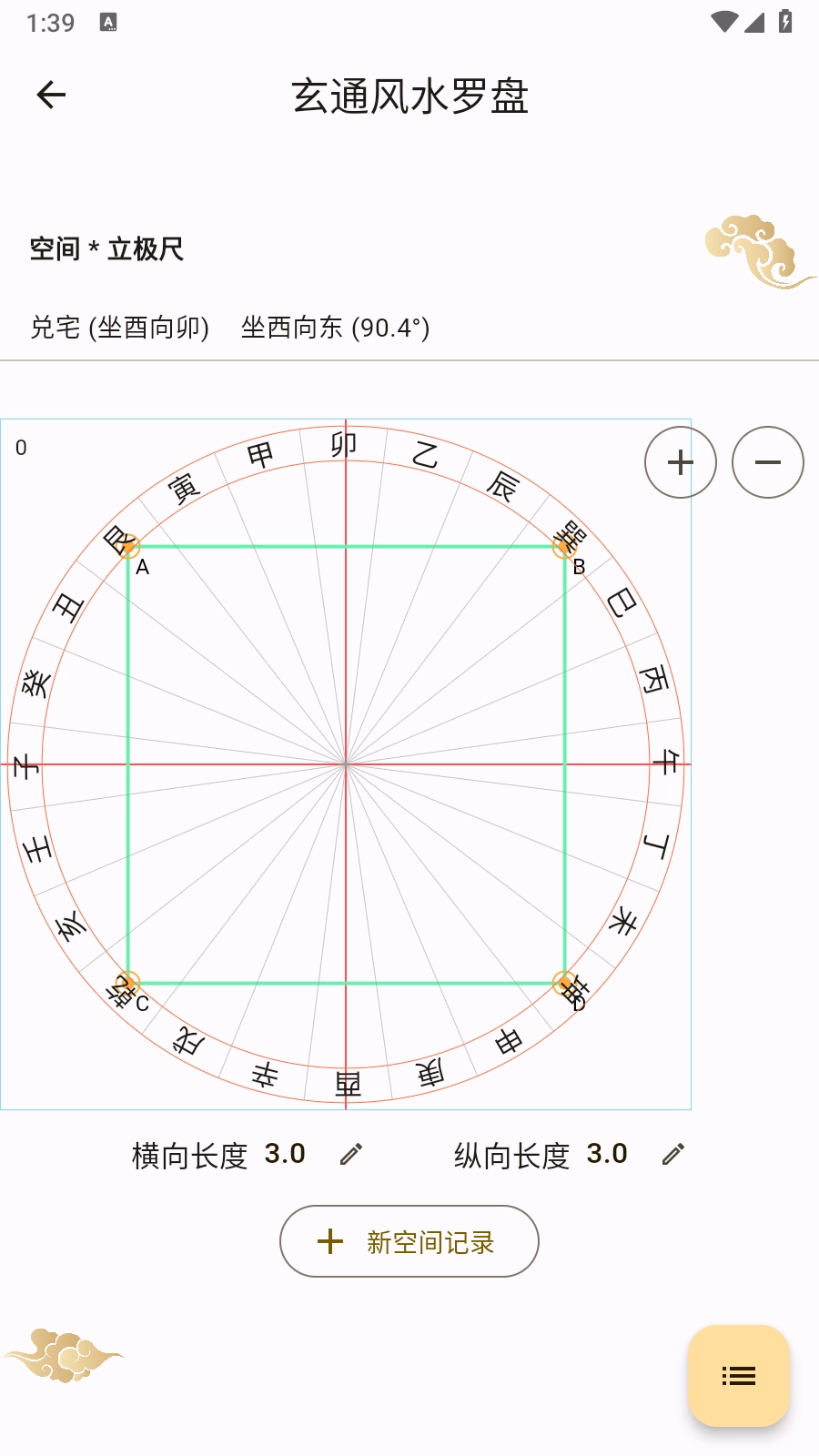Expand details of 空间 * 立极尺 section

tap(106, 248)
